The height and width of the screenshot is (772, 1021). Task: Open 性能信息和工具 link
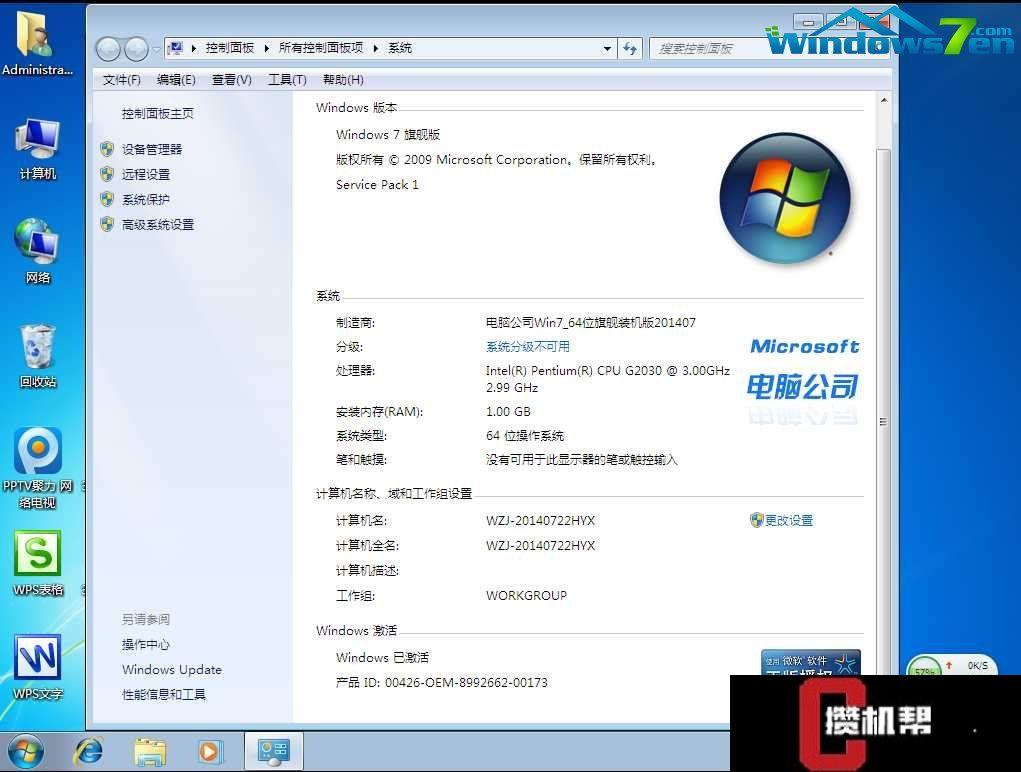(164, 695)
